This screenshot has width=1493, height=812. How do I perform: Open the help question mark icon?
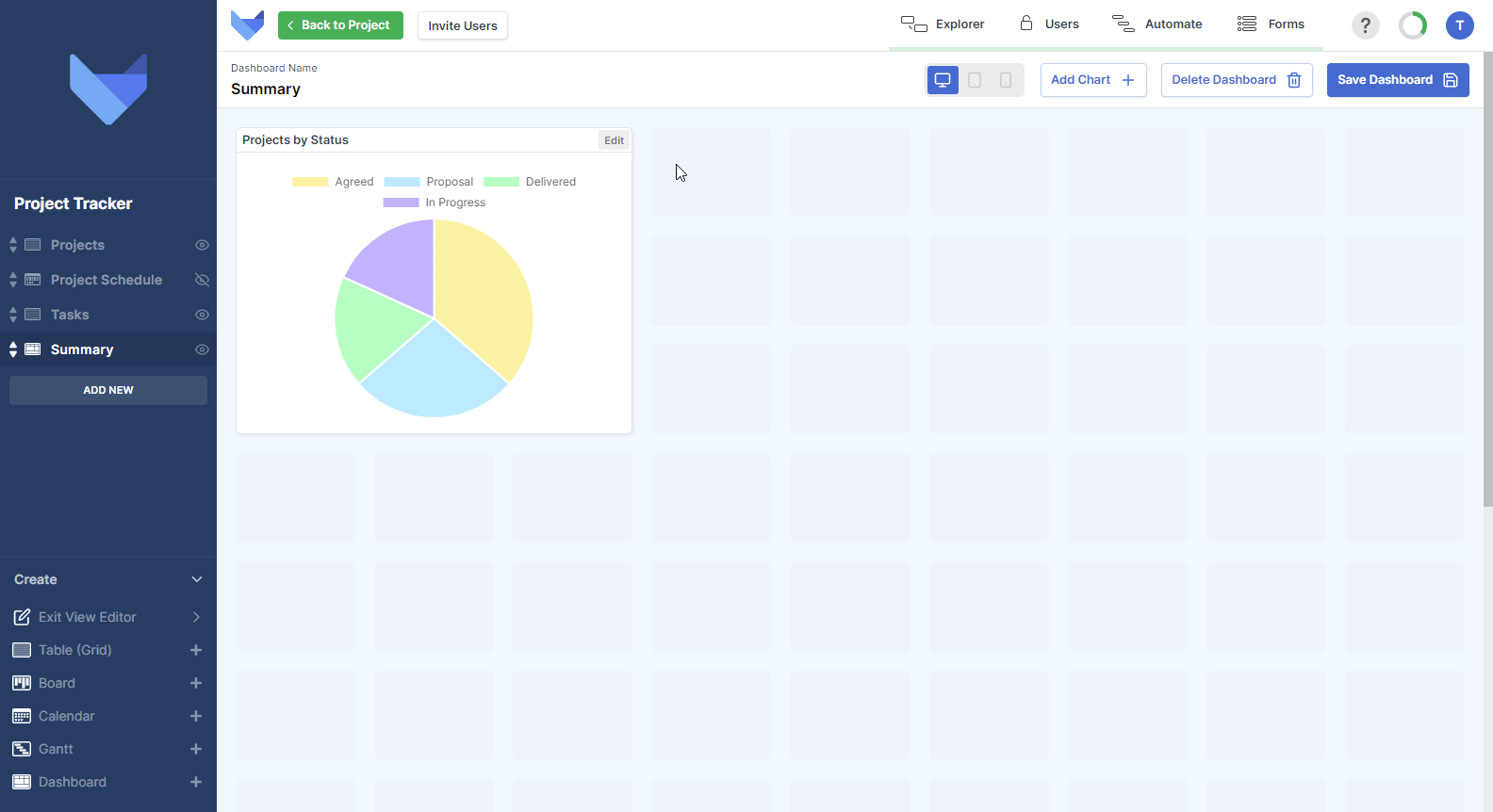(x=1365, y=25)
